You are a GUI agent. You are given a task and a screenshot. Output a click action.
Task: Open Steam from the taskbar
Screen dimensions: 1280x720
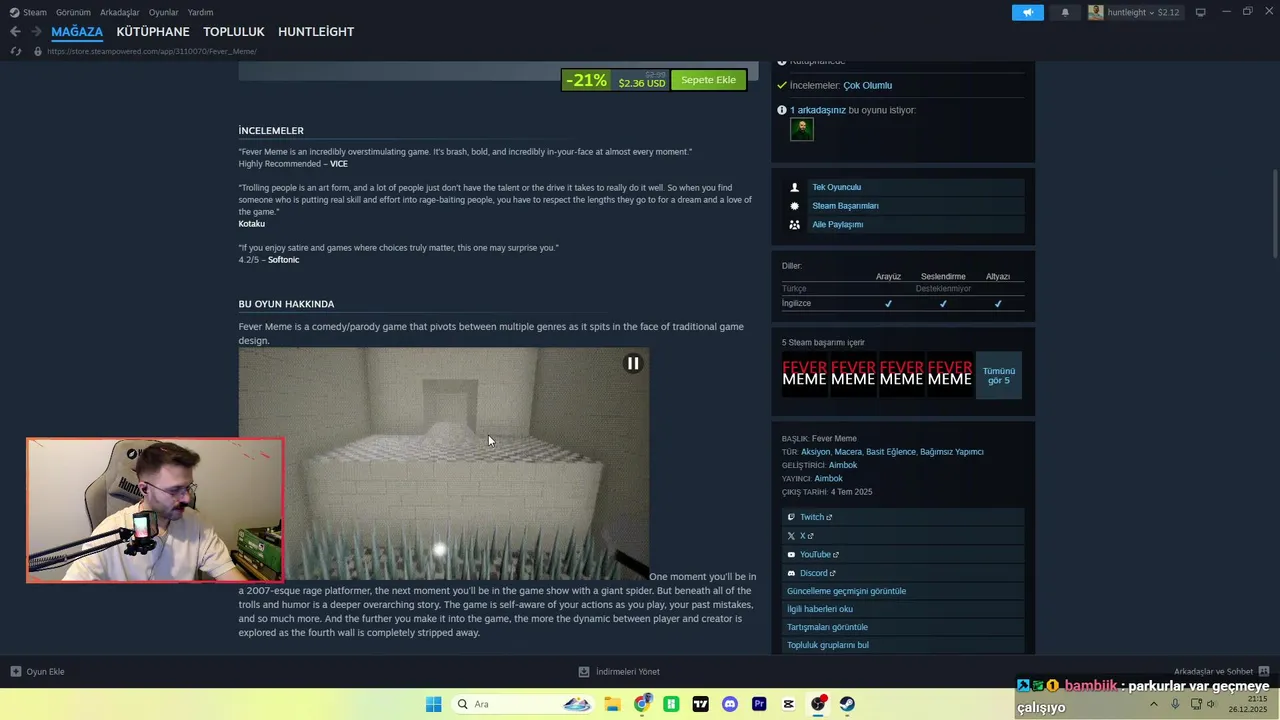tap(847, 704)
